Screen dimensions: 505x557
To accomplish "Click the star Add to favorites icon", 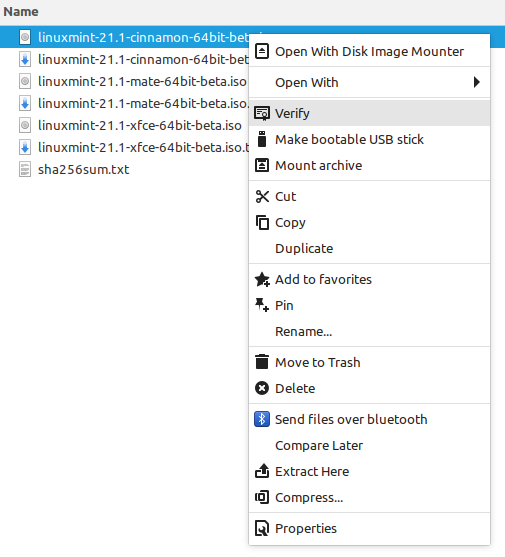I will click(x=262, y=280).
